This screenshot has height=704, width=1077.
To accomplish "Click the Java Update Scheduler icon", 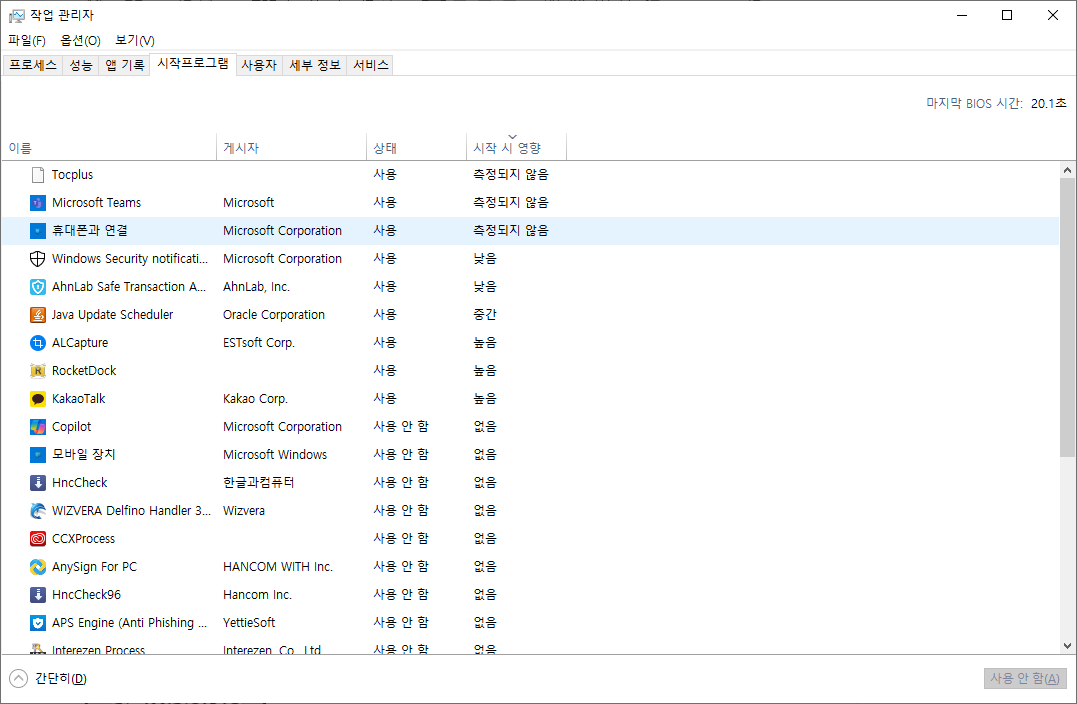I will point(38,315).
